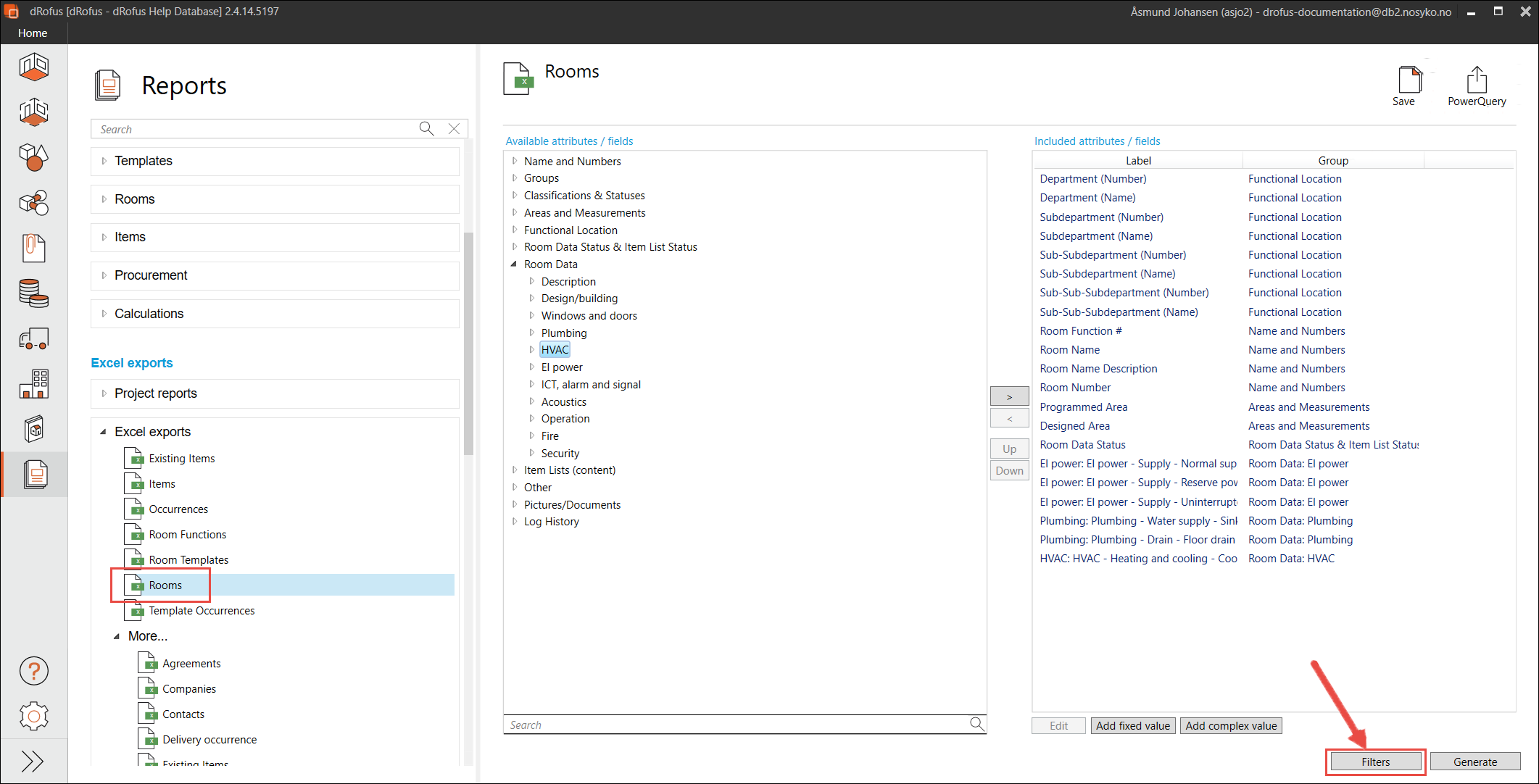Click the delivery truck sidebar icon
The image size is (1539, 784).
pyautogui.click(x=33, y=339)
